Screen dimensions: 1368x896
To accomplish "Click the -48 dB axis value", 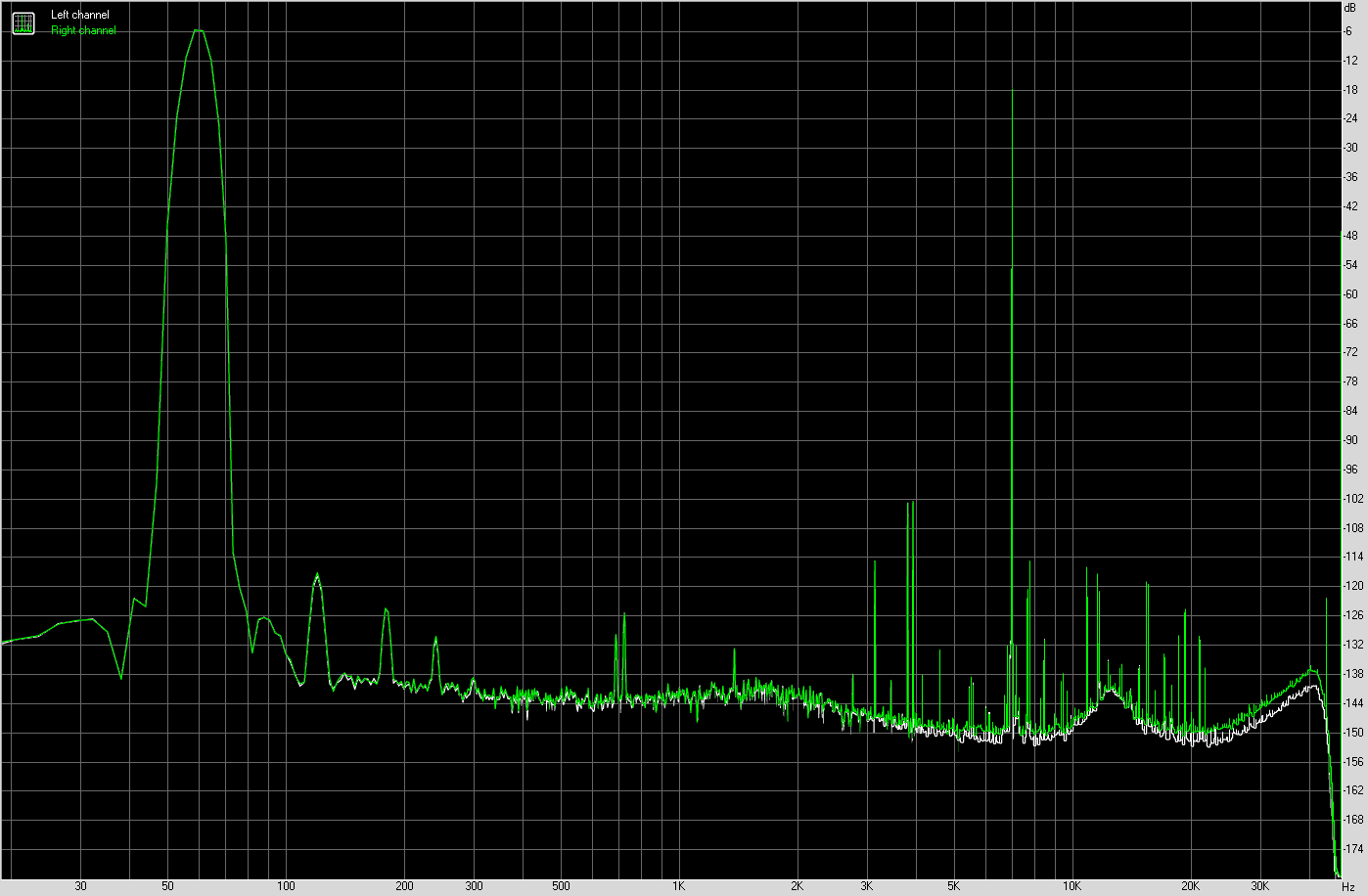I will pos(1350,236).
